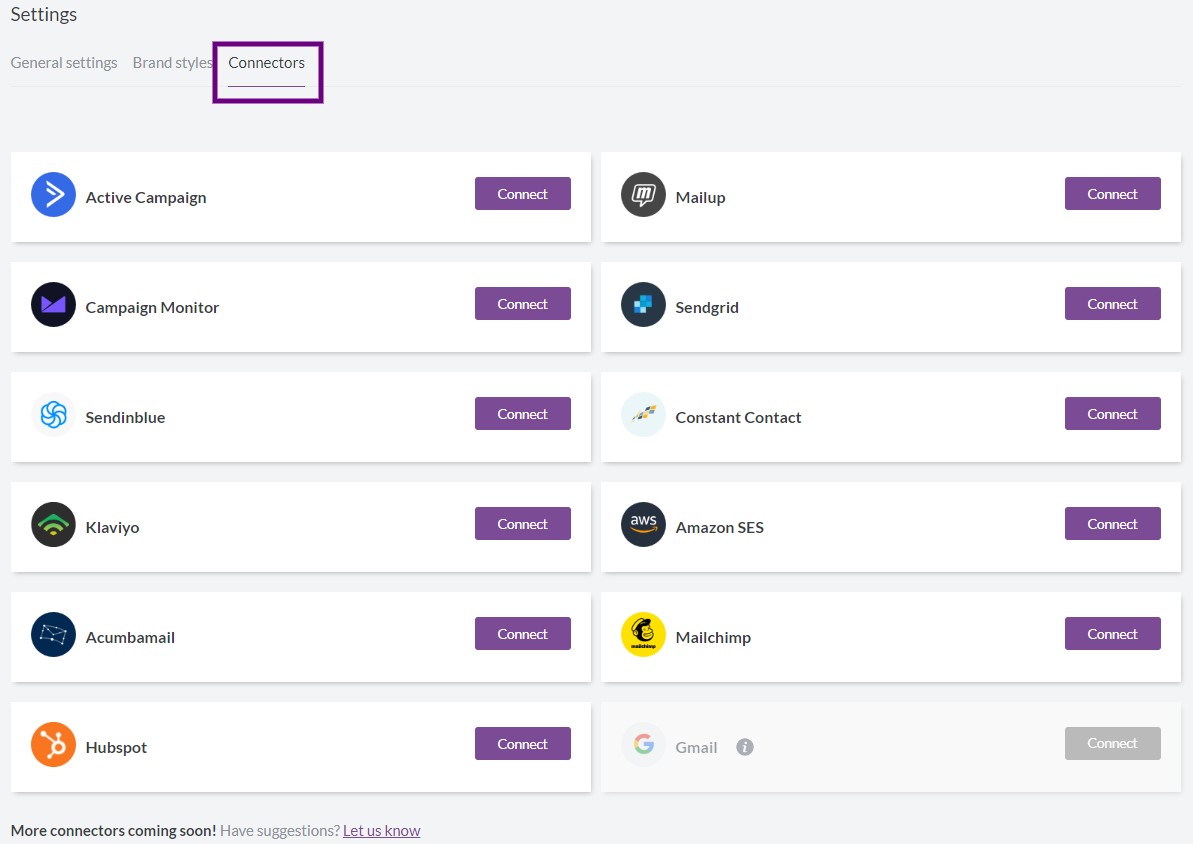The image size is (1193, 844).
Task: Click the "Campaign Monitor" connector name
Action: point(152,307)
